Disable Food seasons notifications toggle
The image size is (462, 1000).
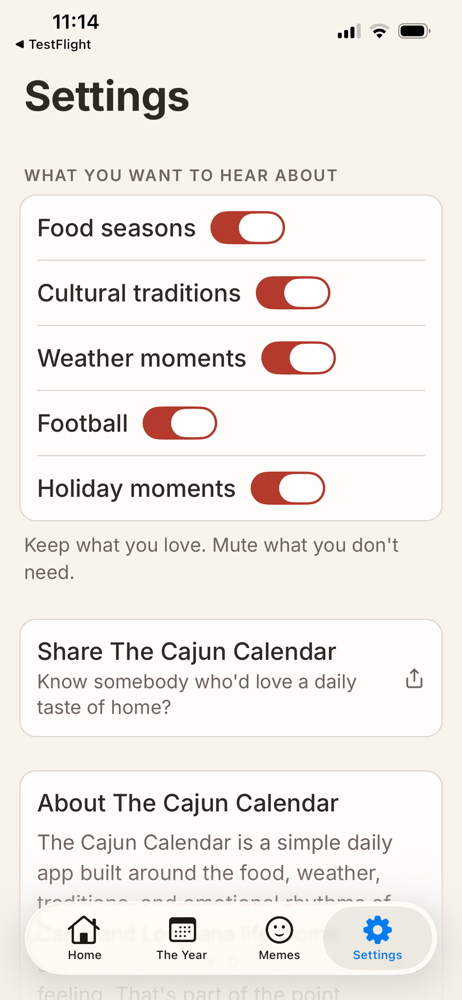pyautogui.click(x=248, y=228)
